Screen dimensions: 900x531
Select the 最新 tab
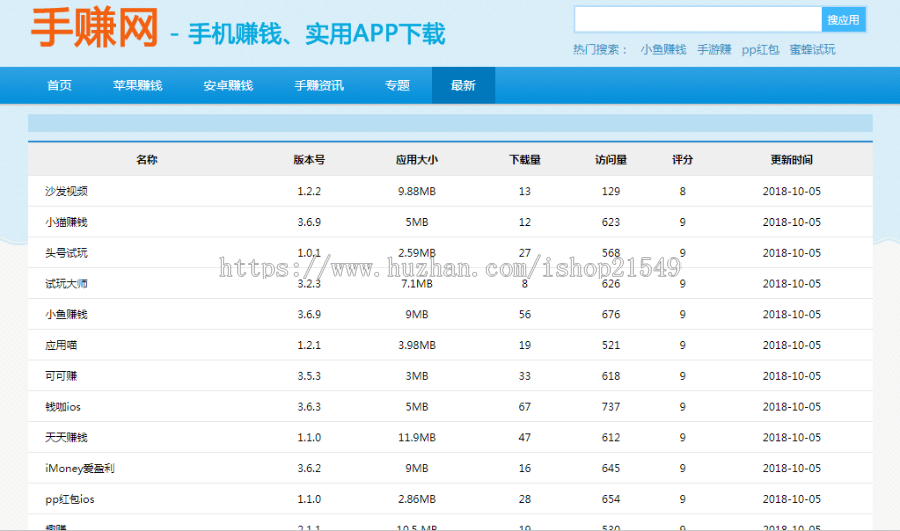(463, 86)
